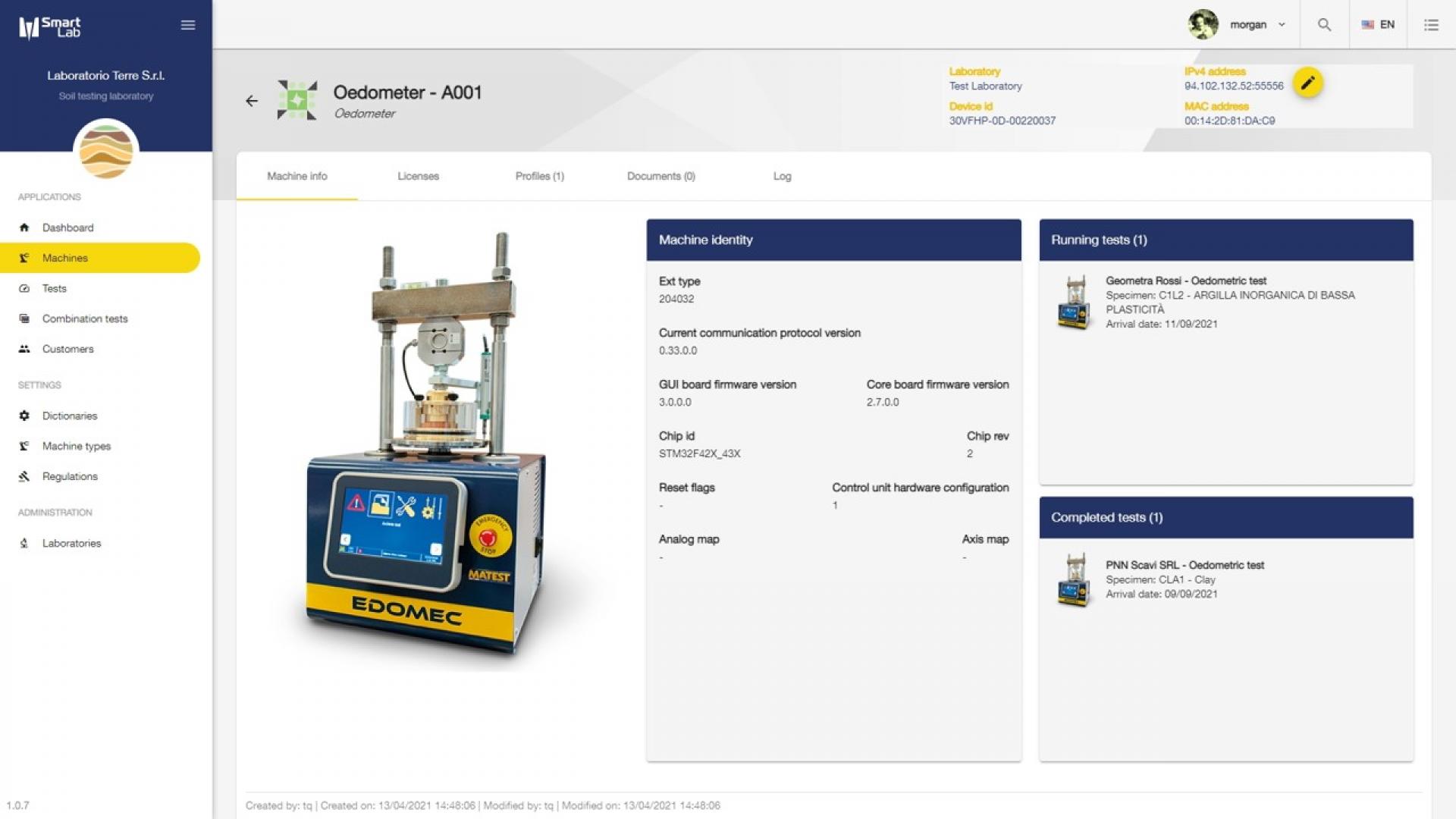Viewport: 1456px width, 819px height.
Task: Click the list icon at top right
Action: point(1431,25)
